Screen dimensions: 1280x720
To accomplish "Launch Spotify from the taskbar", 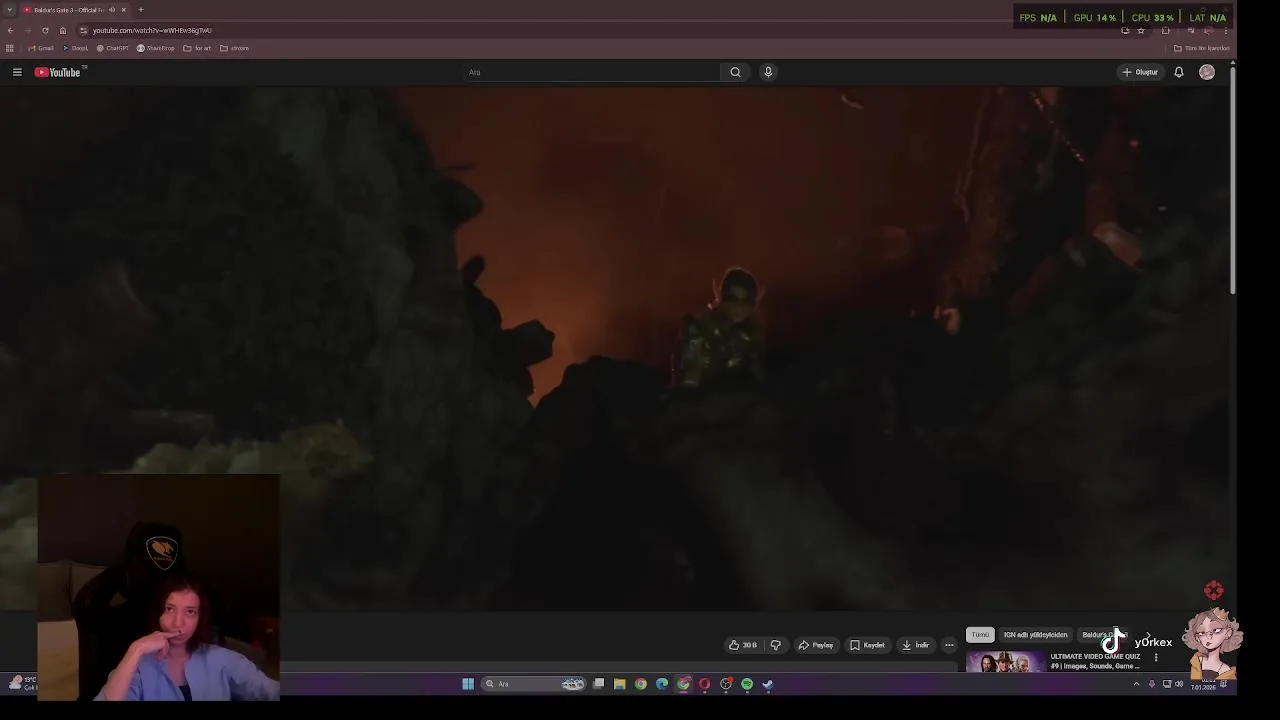I will 747,684.
